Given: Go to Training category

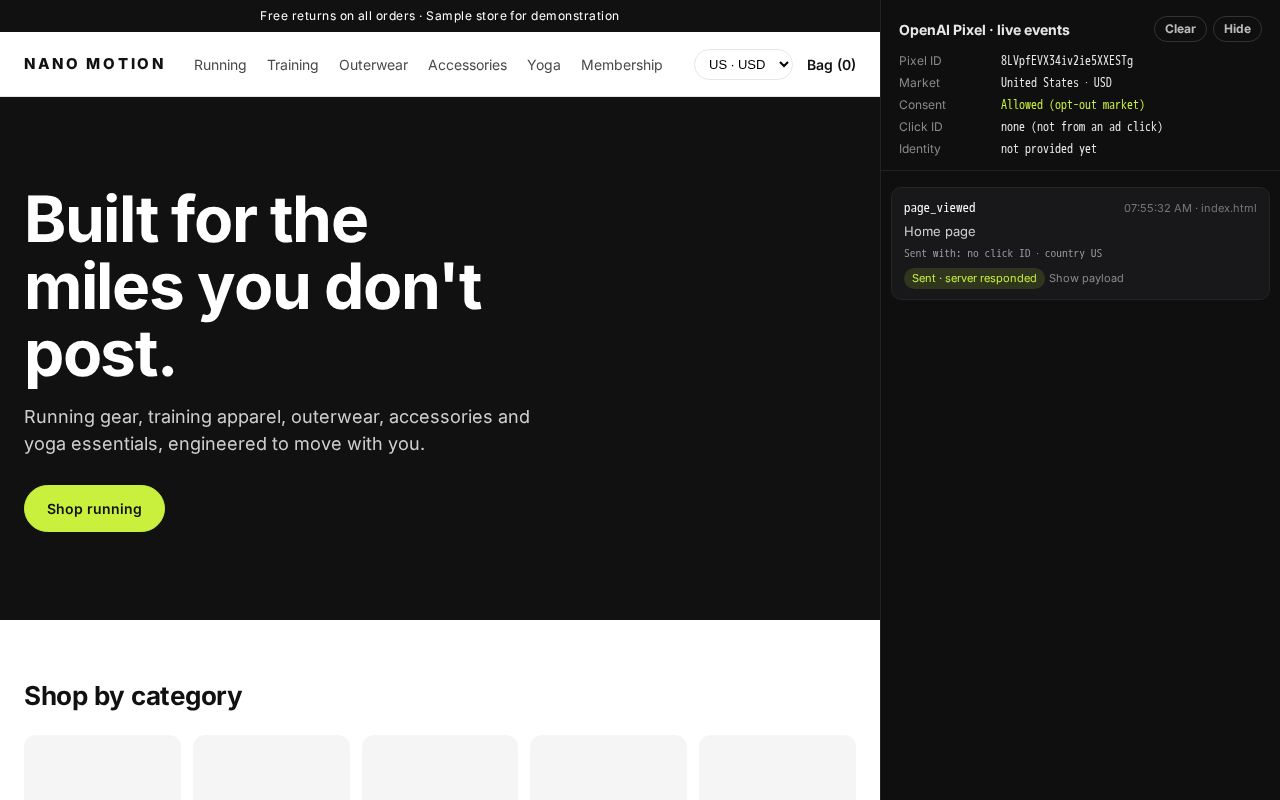Looking at the screenshot, I should click(x=293, y=65).
